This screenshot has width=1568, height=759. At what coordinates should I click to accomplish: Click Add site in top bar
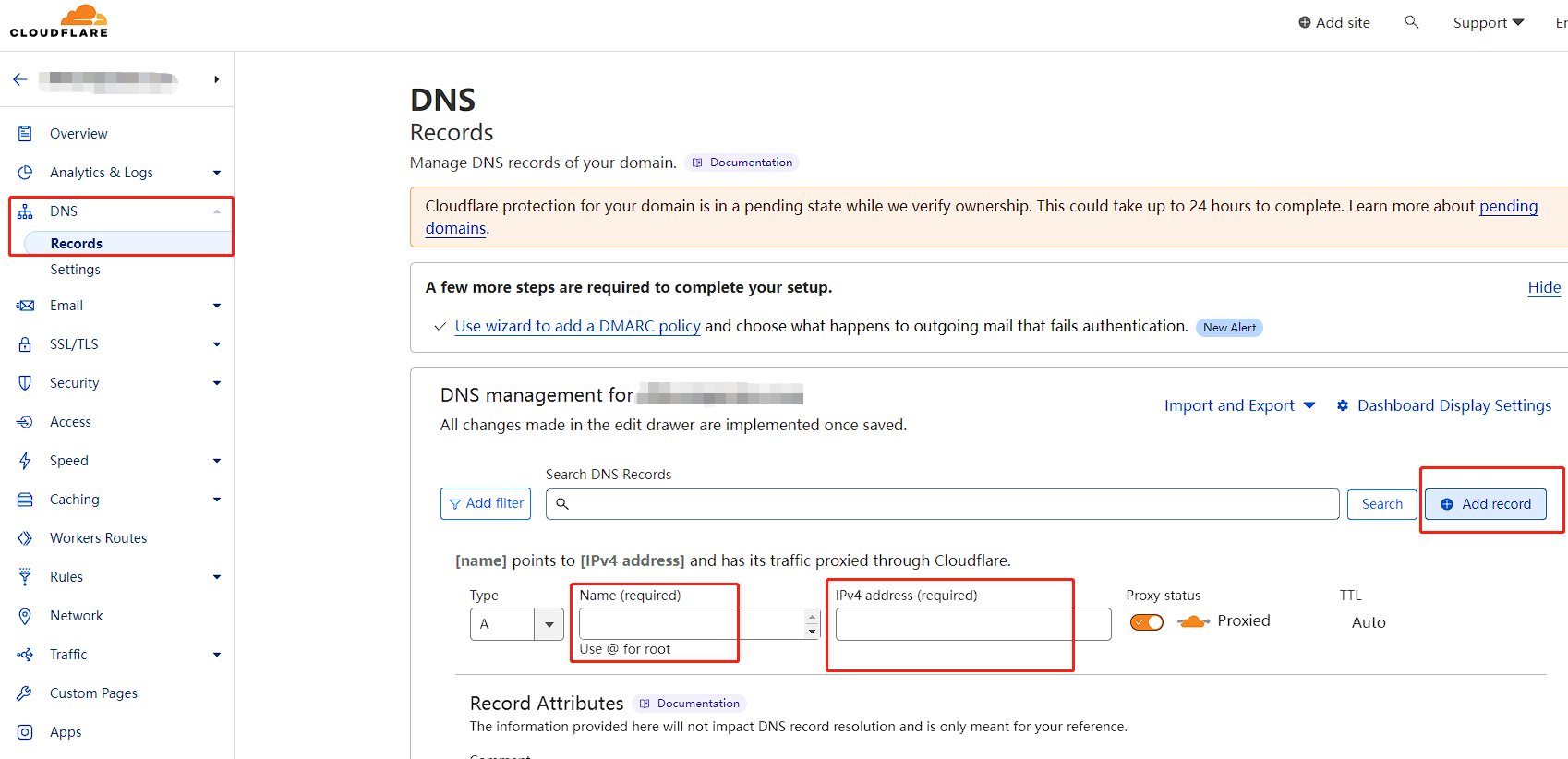pyautogui.click(x=1334, y=22)
